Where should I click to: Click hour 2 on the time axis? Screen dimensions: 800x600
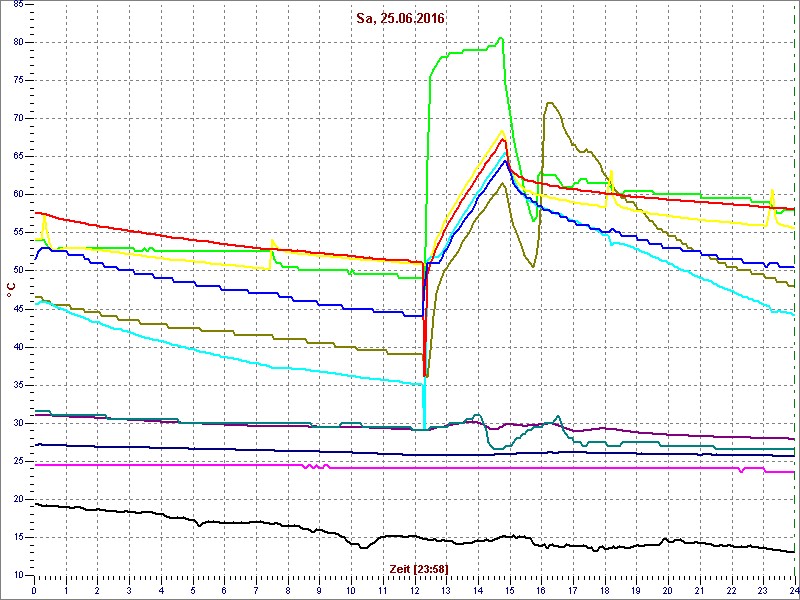tap(97, 590)
